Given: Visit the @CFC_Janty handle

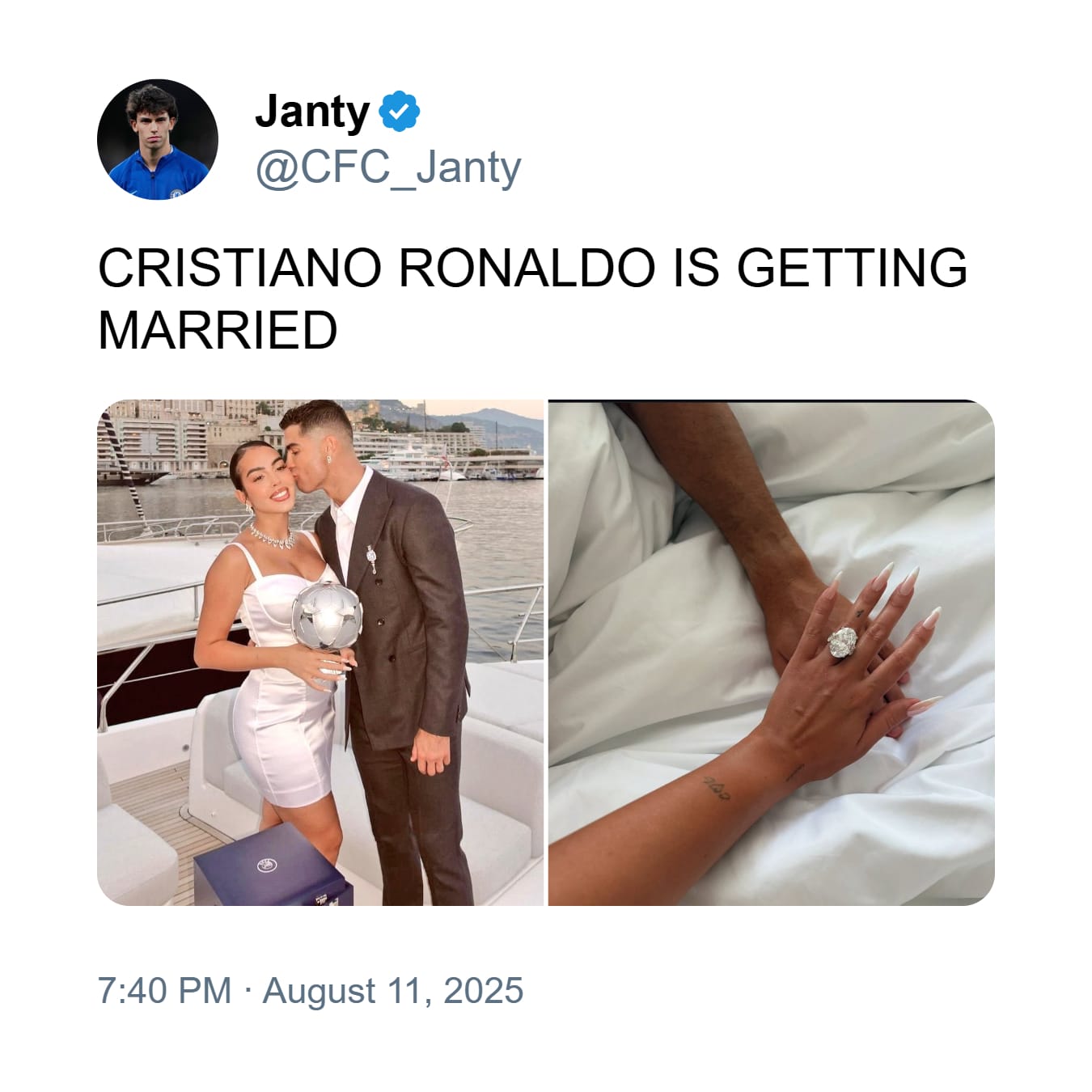Looking at the screenshot, I should [x=388, y=167].
